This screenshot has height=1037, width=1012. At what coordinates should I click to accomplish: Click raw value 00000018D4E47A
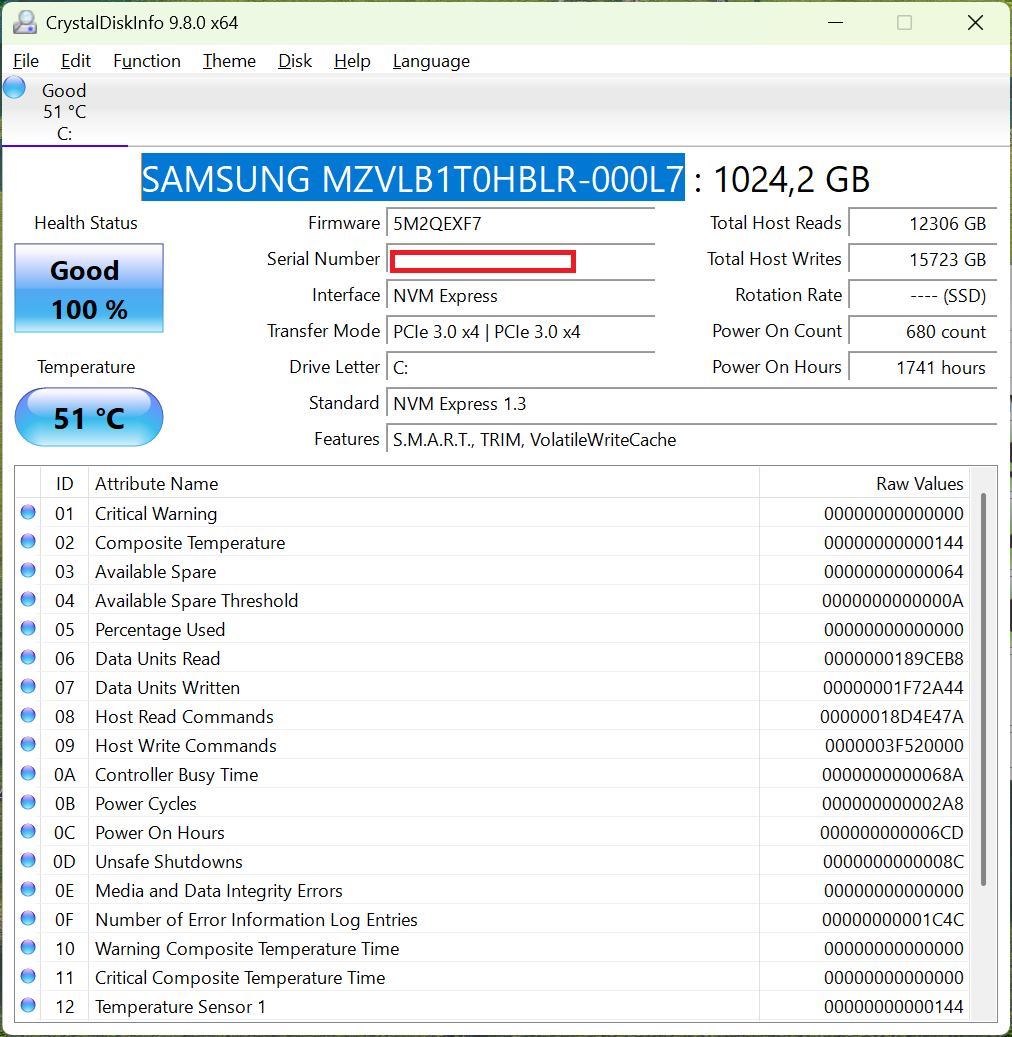[x=892, y=717]
